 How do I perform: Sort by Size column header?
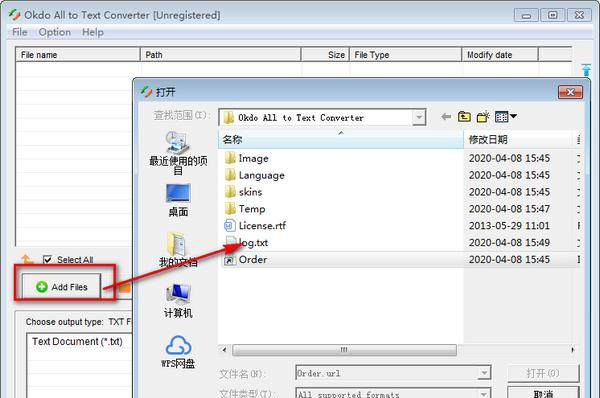point(326,55)
